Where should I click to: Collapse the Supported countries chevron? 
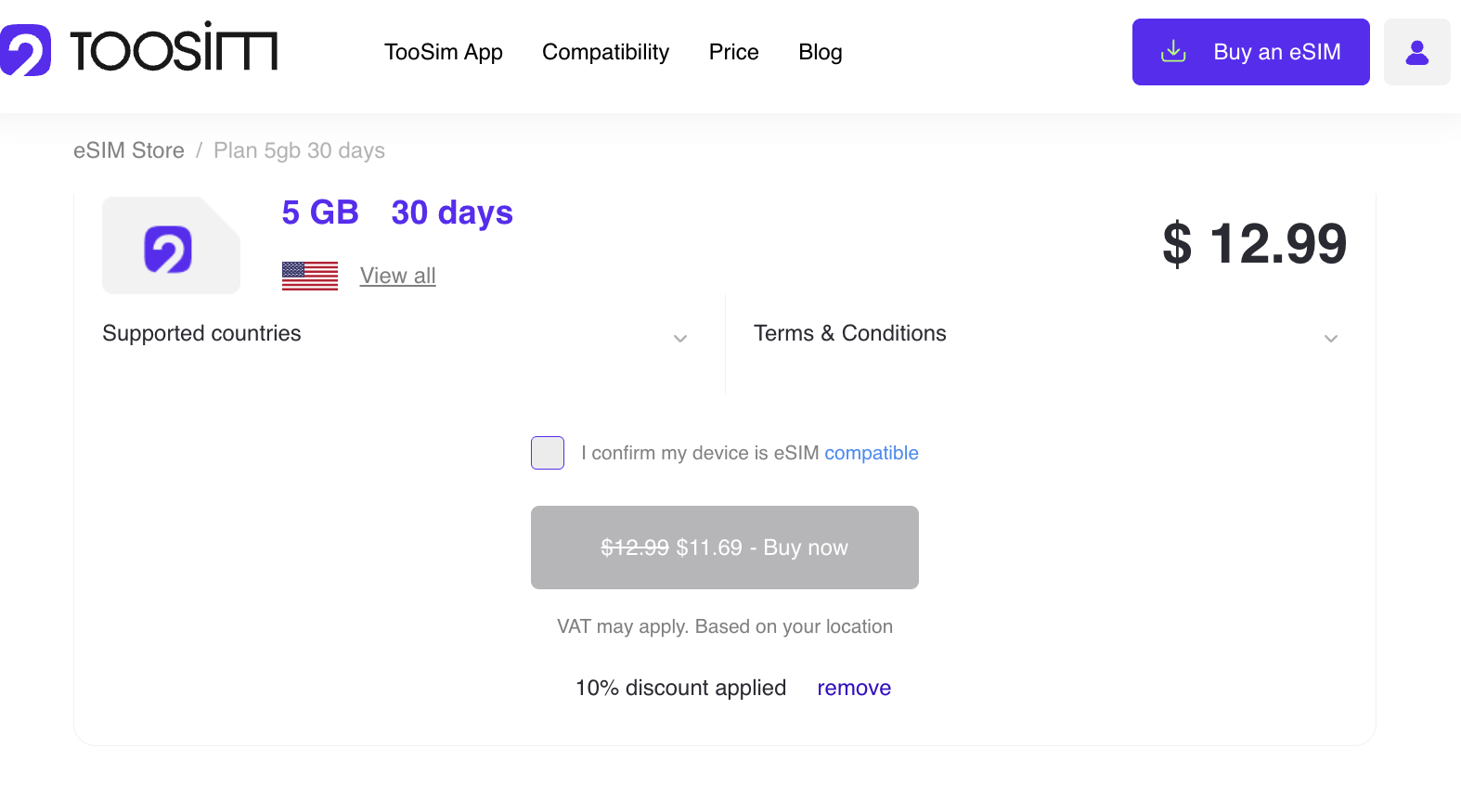pos(680,339)
